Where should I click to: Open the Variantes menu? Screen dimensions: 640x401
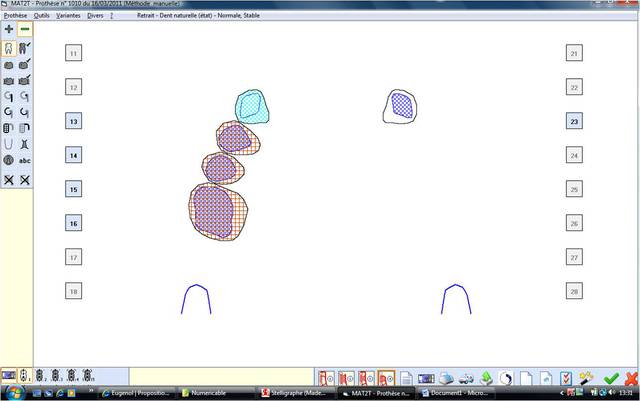coord(71,16)
